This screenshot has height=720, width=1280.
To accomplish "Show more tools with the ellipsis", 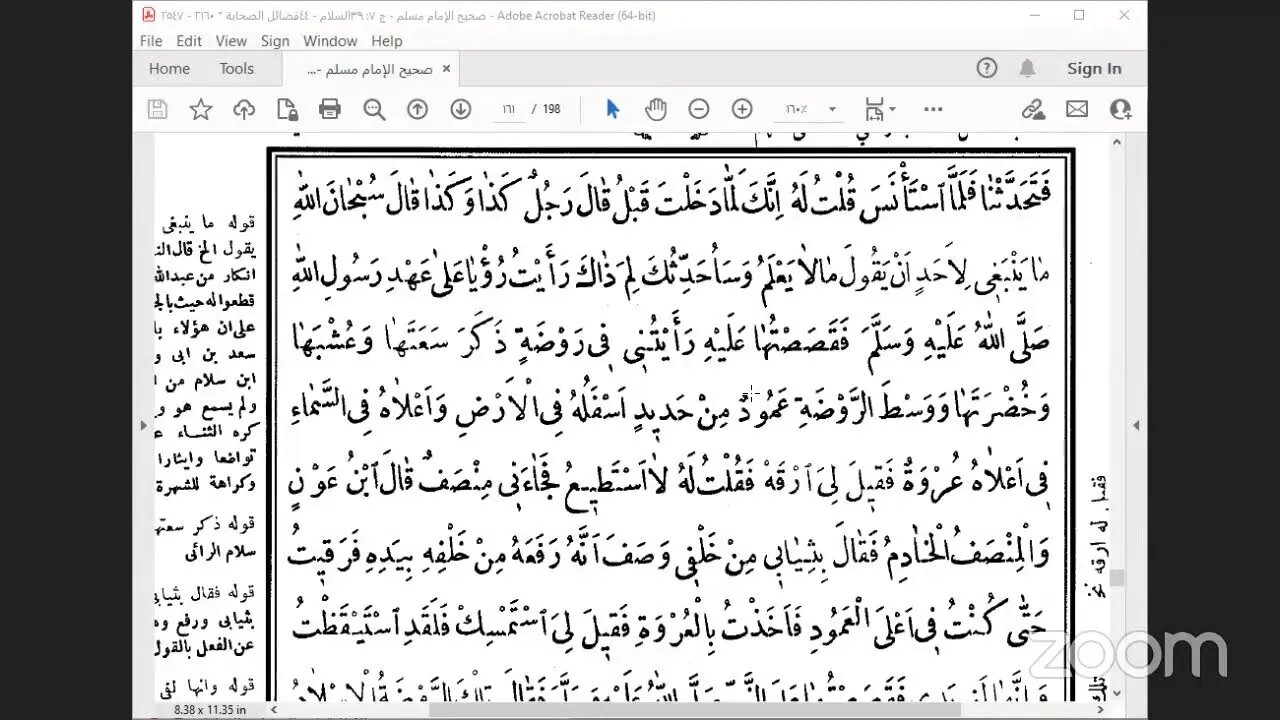I will pos(933,109).
